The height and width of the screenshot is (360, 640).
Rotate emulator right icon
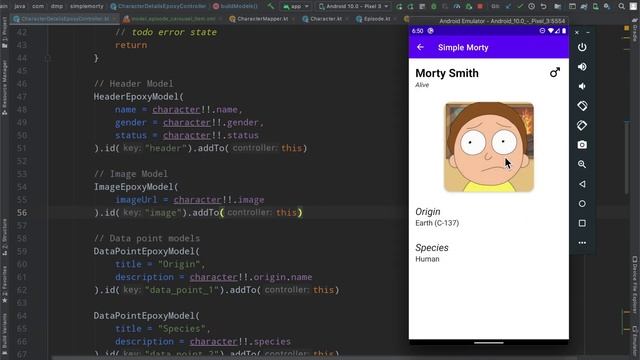pos(582,125)
